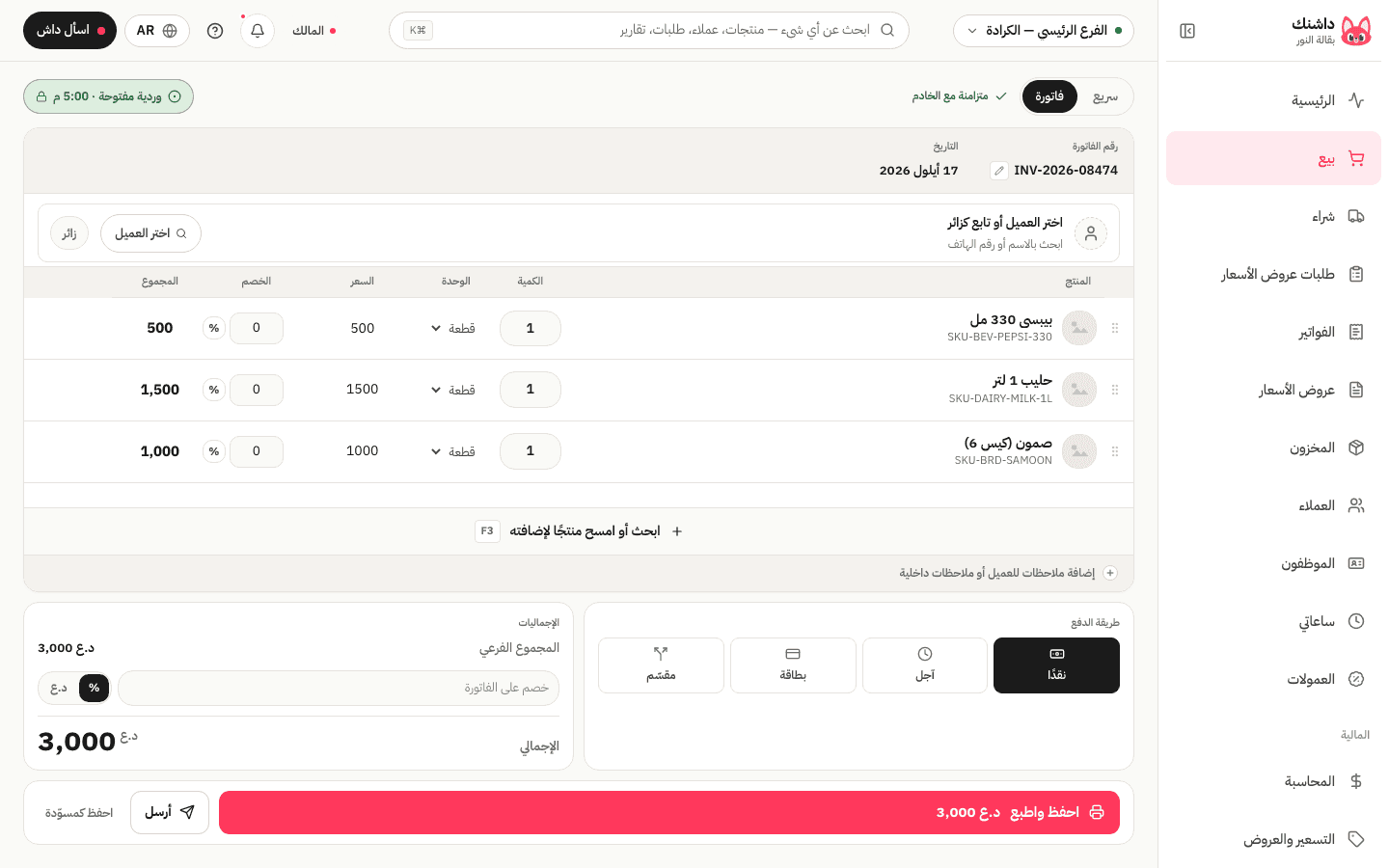
Task: Click التسعير والعروض tag icon
Action: click(1356, 839)
